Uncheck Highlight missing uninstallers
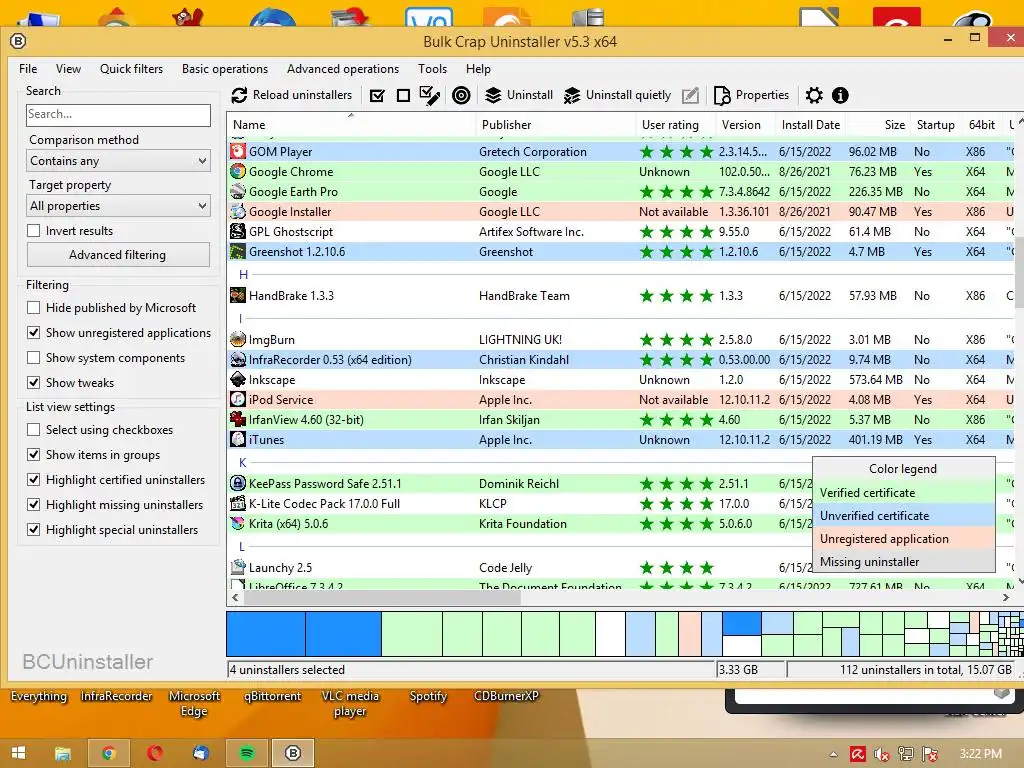This screenshot has height=768, width=1024. point(33,505)
